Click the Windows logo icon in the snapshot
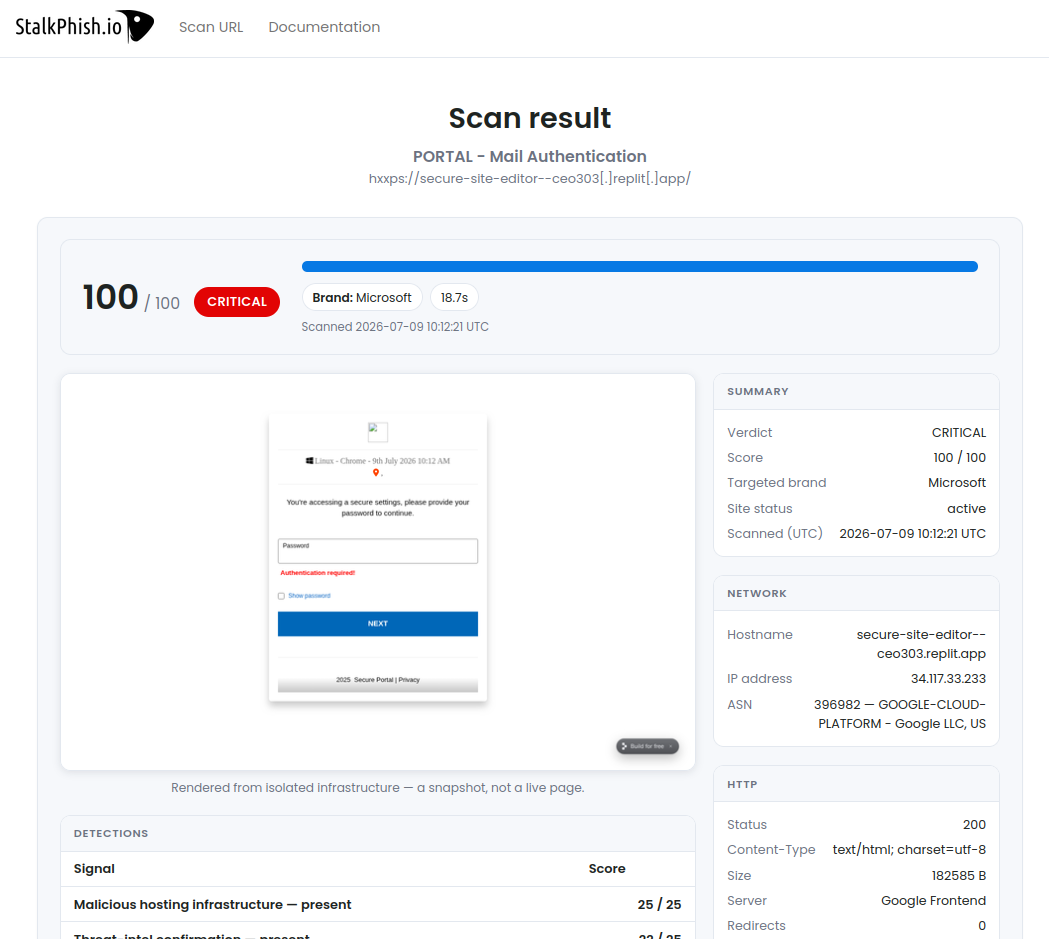 [x=310, y=461]
